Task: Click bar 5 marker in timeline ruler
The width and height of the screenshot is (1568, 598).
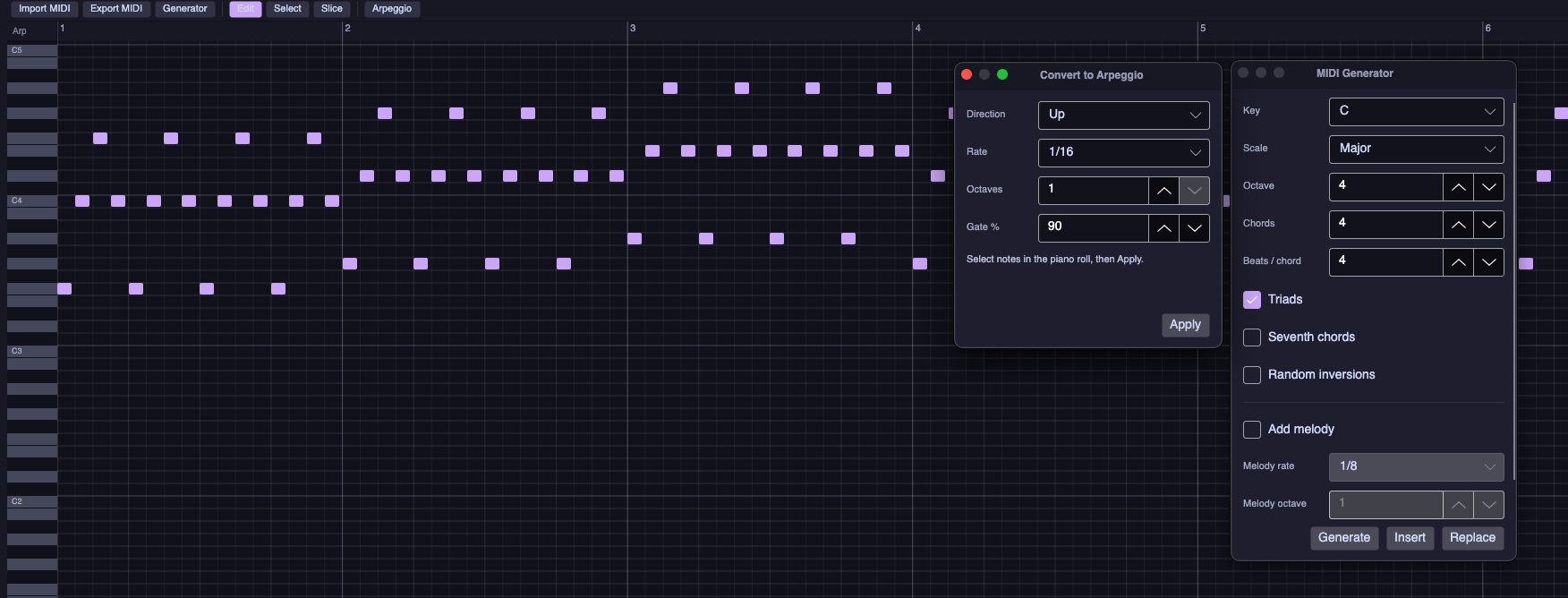Action: 1203,29
